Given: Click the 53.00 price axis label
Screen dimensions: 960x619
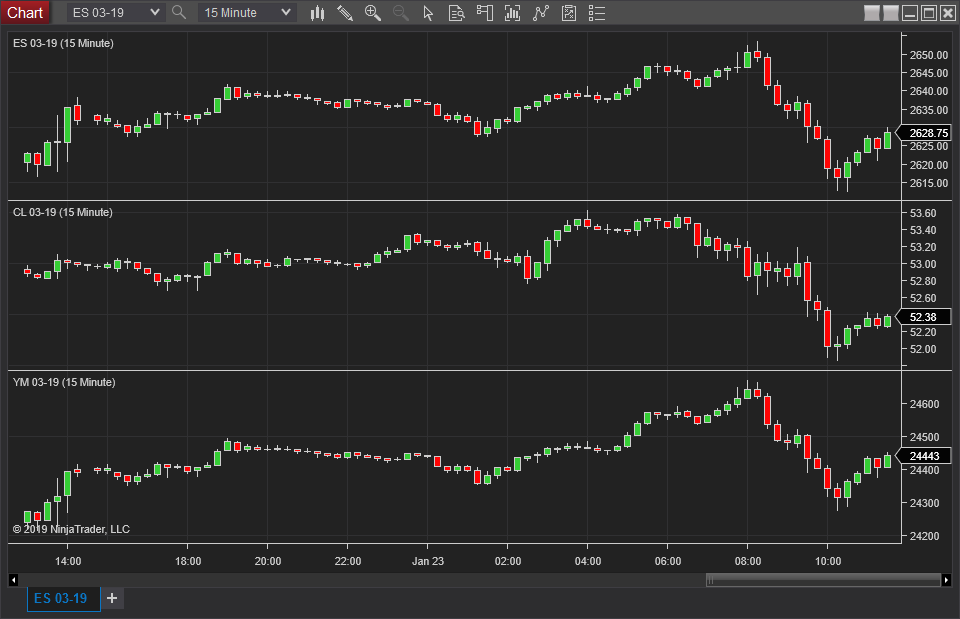Looking at the screenshot, I should point(923,264).
